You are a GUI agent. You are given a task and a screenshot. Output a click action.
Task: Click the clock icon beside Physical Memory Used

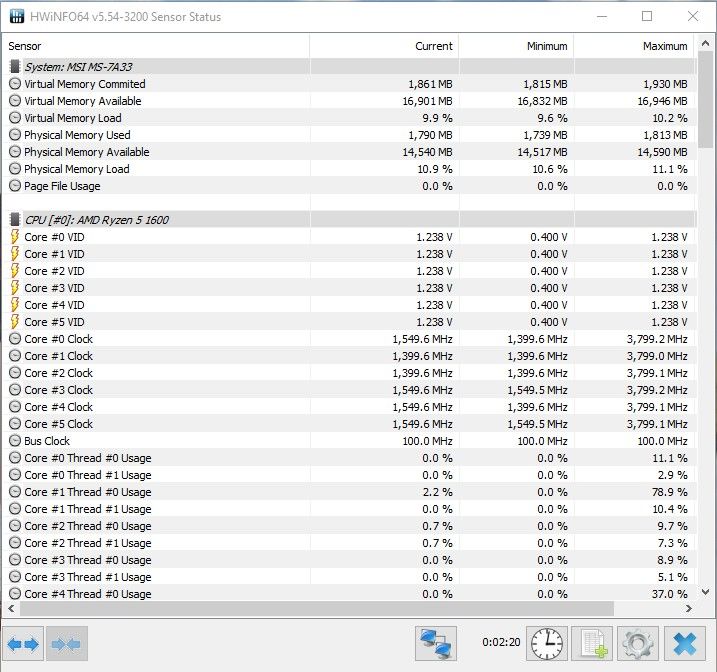coord(15,135)
